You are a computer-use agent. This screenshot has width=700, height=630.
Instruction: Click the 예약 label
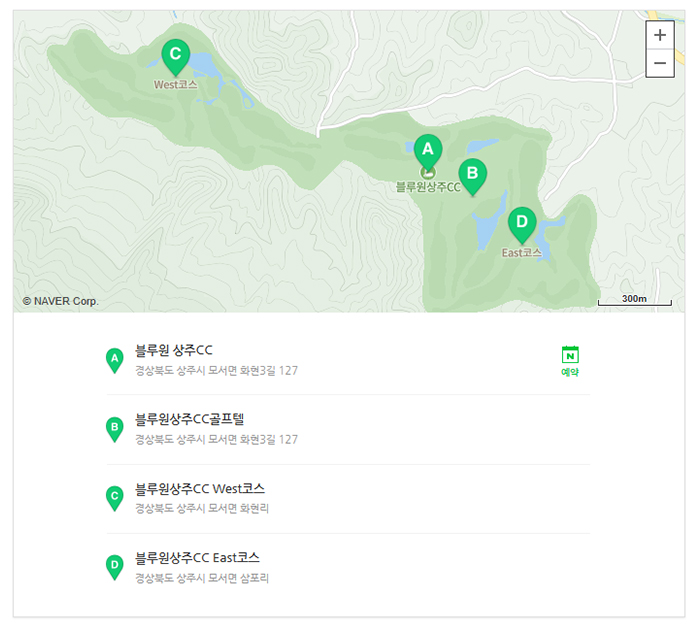tap(570, 372)
